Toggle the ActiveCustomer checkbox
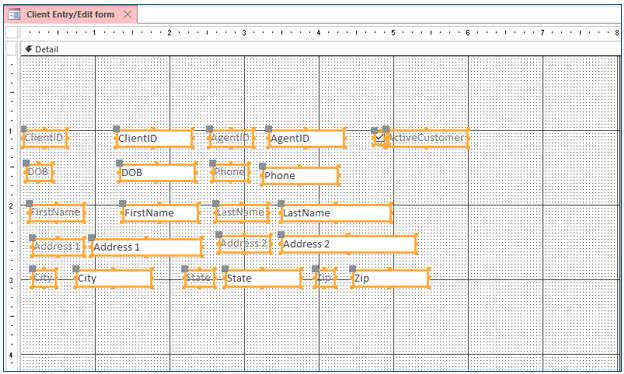 pyautogui.click(x=380, y=138)
